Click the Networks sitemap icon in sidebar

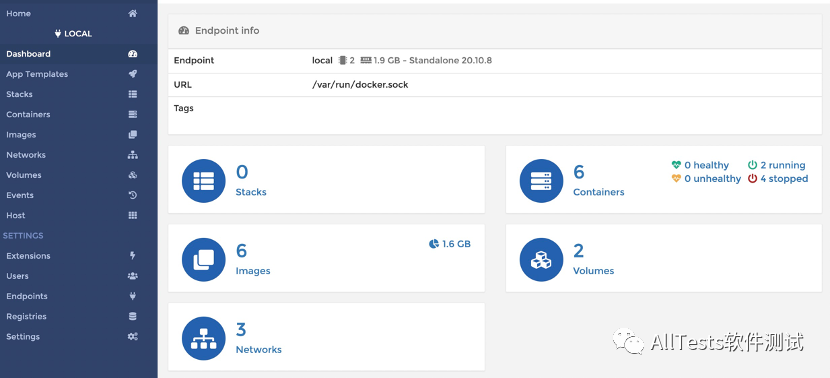tap(133, 155)
